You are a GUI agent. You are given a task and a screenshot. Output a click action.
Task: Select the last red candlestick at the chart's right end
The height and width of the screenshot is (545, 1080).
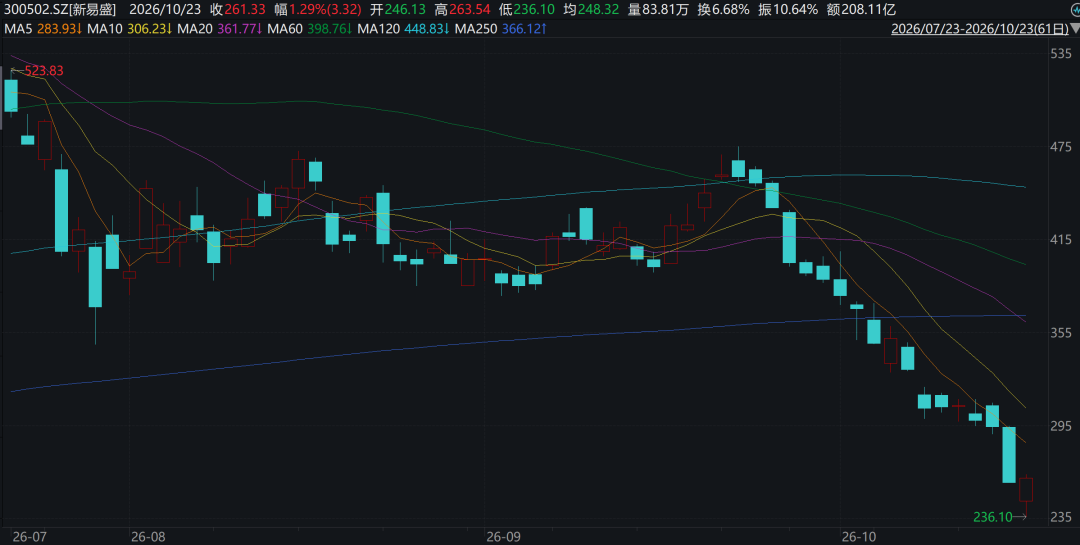[x=1026, y=490]
